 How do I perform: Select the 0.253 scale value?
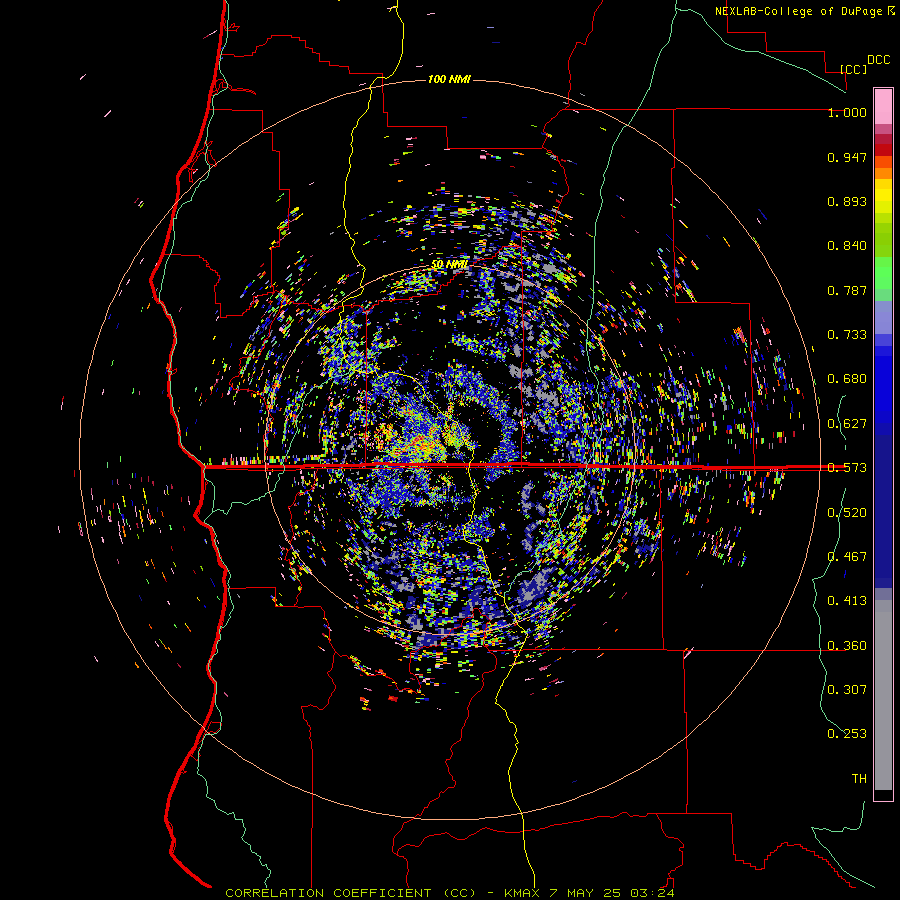pos(847,734)
